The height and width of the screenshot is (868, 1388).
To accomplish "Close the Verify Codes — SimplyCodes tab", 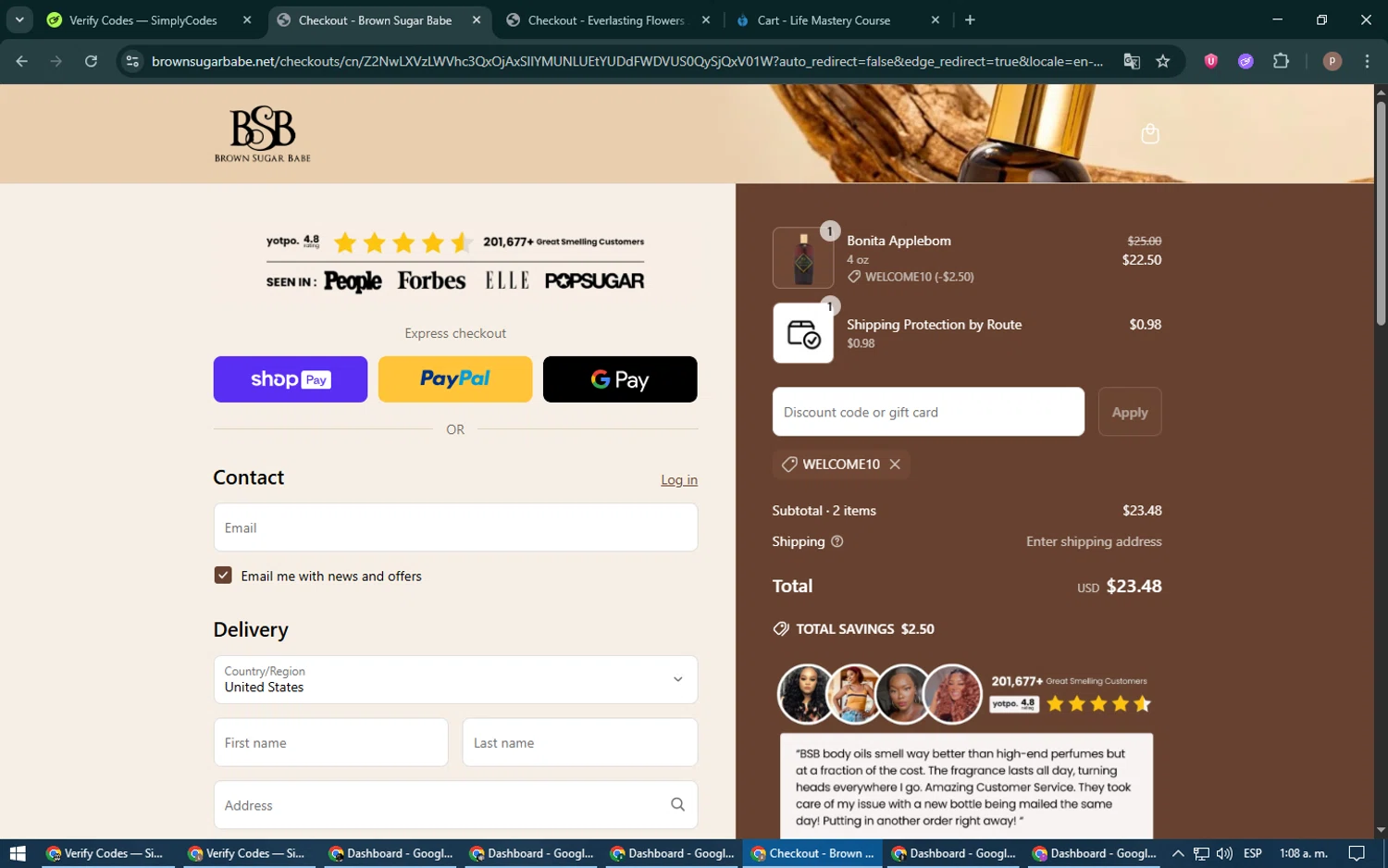I will pos(247,19).
